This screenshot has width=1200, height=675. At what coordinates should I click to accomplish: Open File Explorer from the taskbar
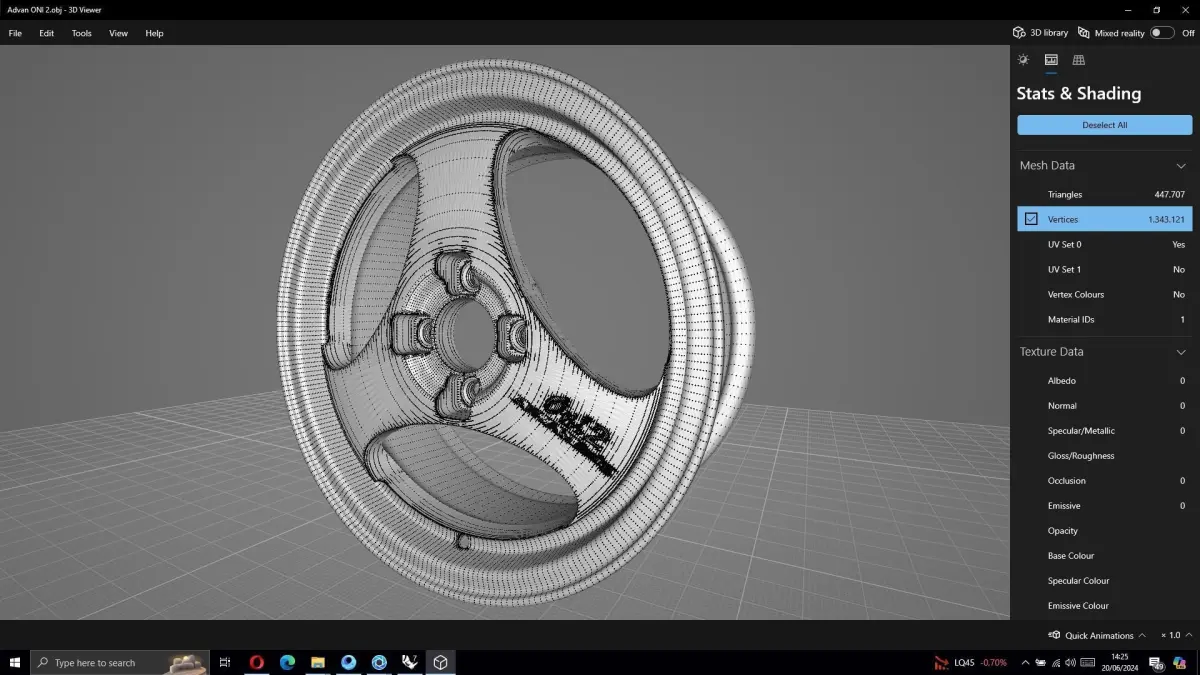(318, 662)
